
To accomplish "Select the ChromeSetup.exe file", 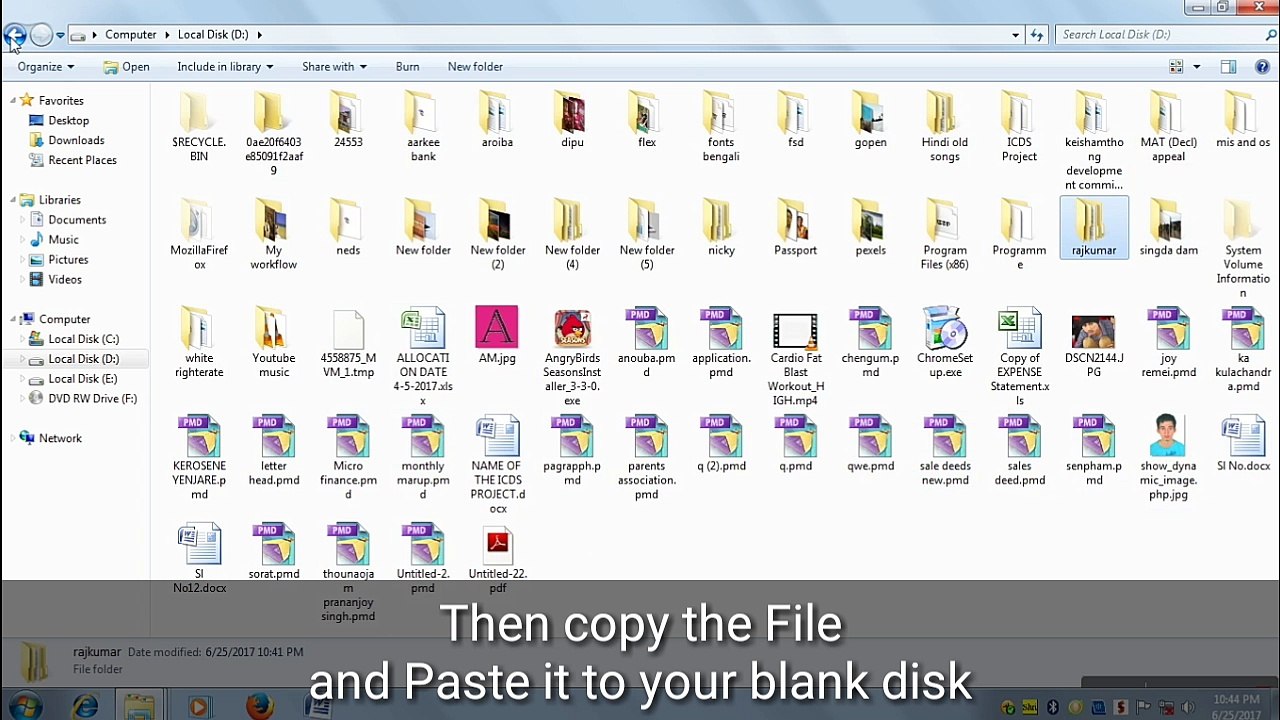I will tap(944, 342).
